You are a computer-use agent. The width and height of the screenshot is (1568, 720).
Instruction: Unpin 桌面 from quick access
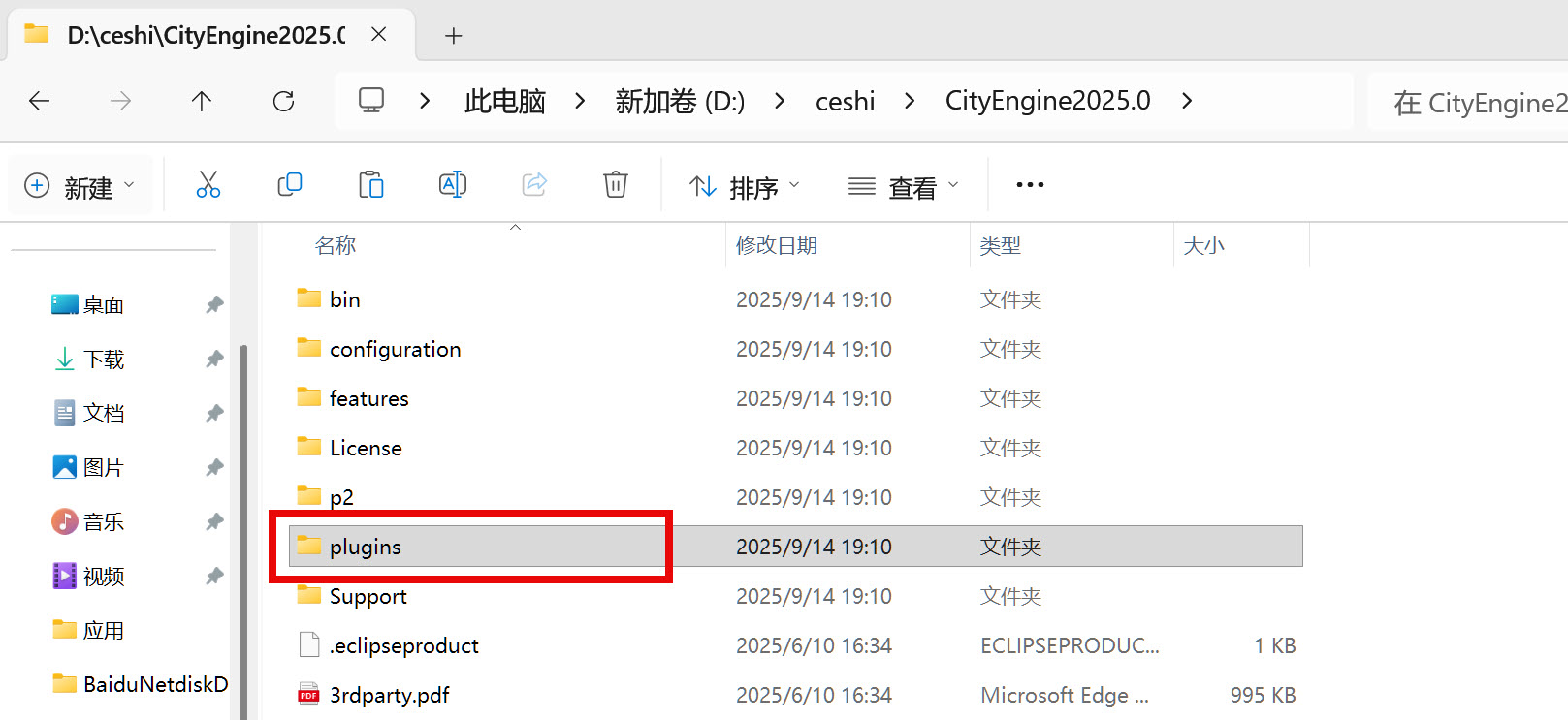tap(214, 305)
